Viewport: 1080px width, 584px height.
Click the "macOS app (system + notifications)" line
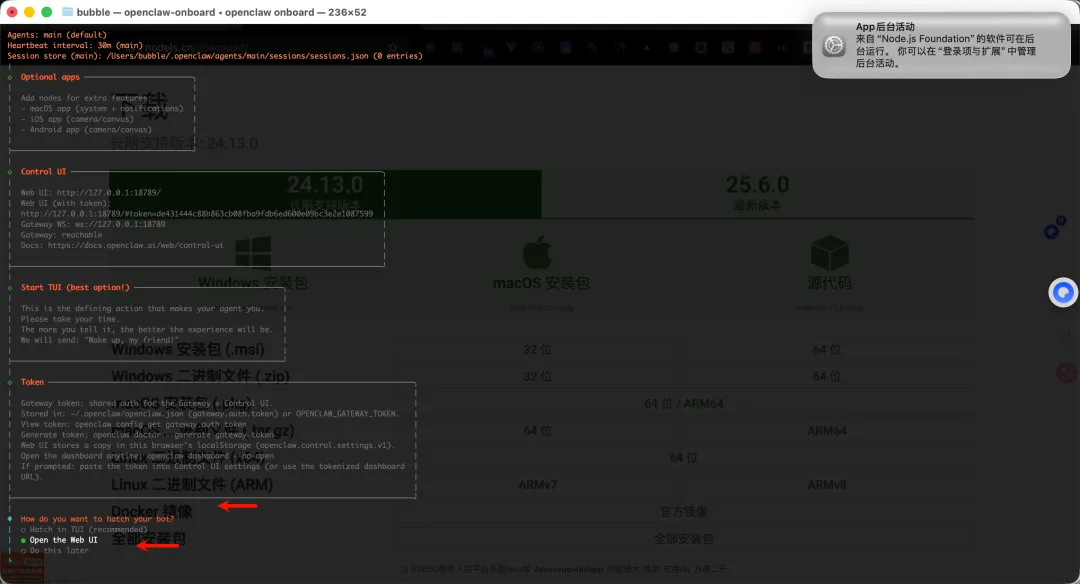click(102, 108)
